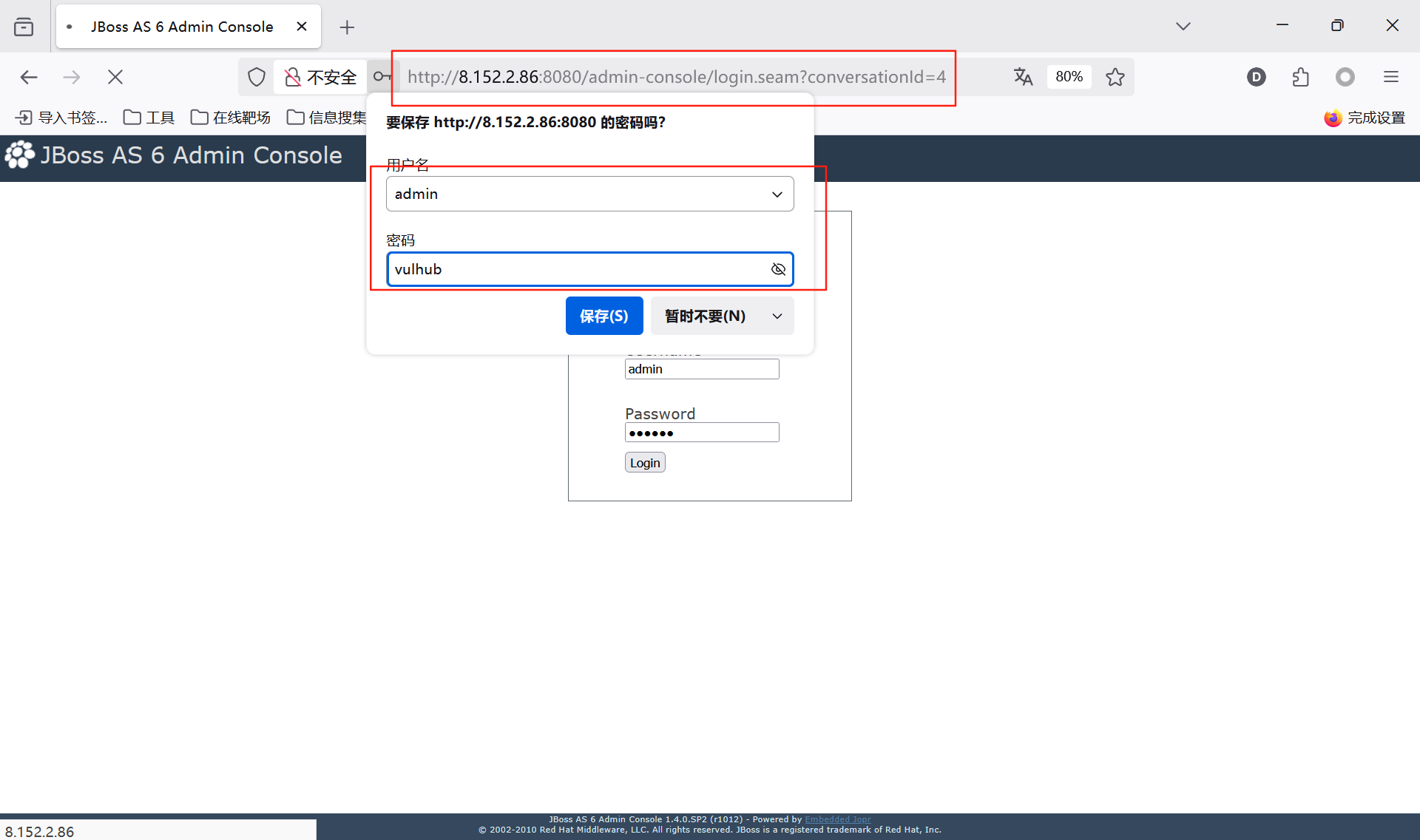Click the vulhub password field in dialog
Screen dimensions: 1420x840
[x=589, y=269]
